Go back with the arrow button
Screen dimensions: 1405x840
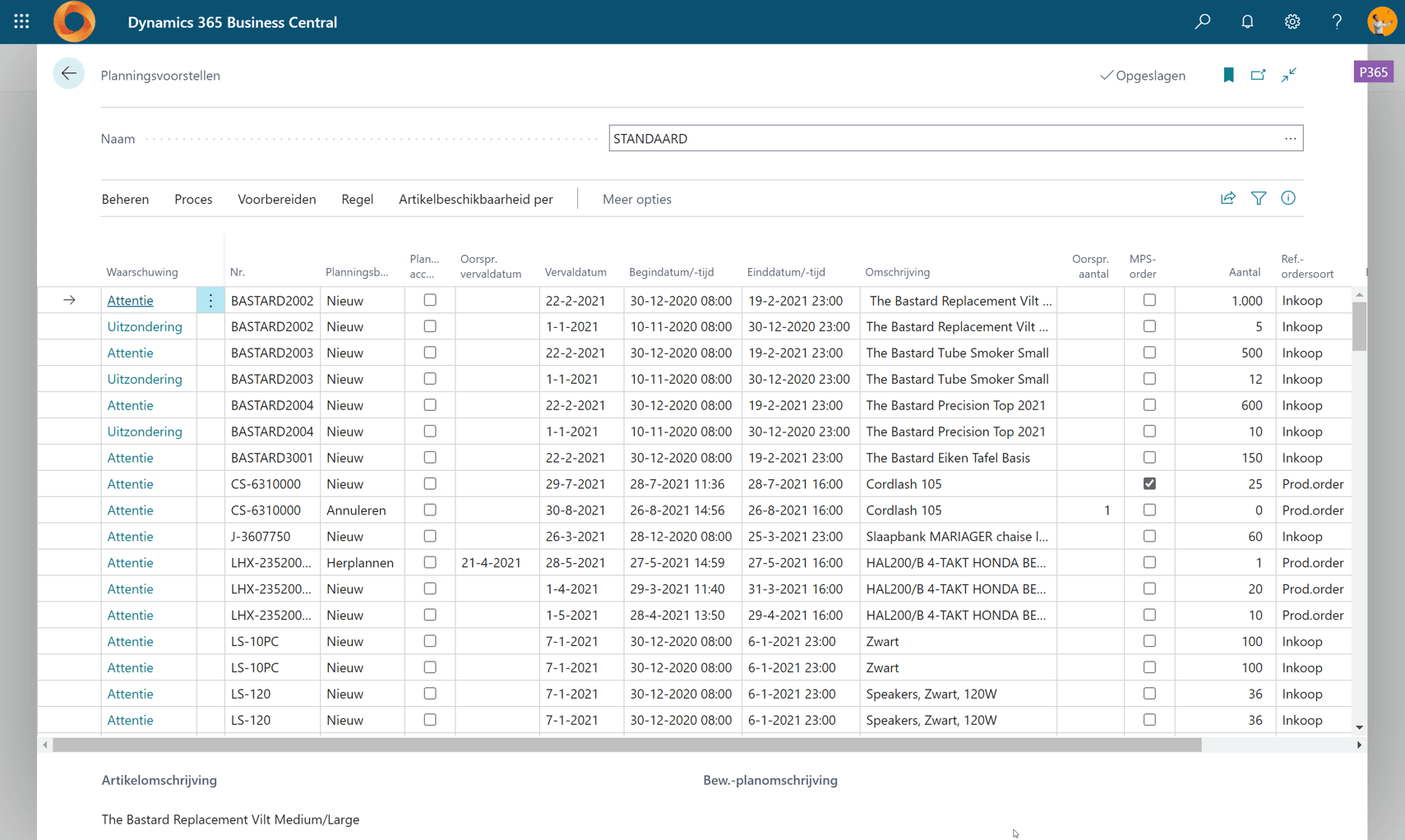point(69,74)
